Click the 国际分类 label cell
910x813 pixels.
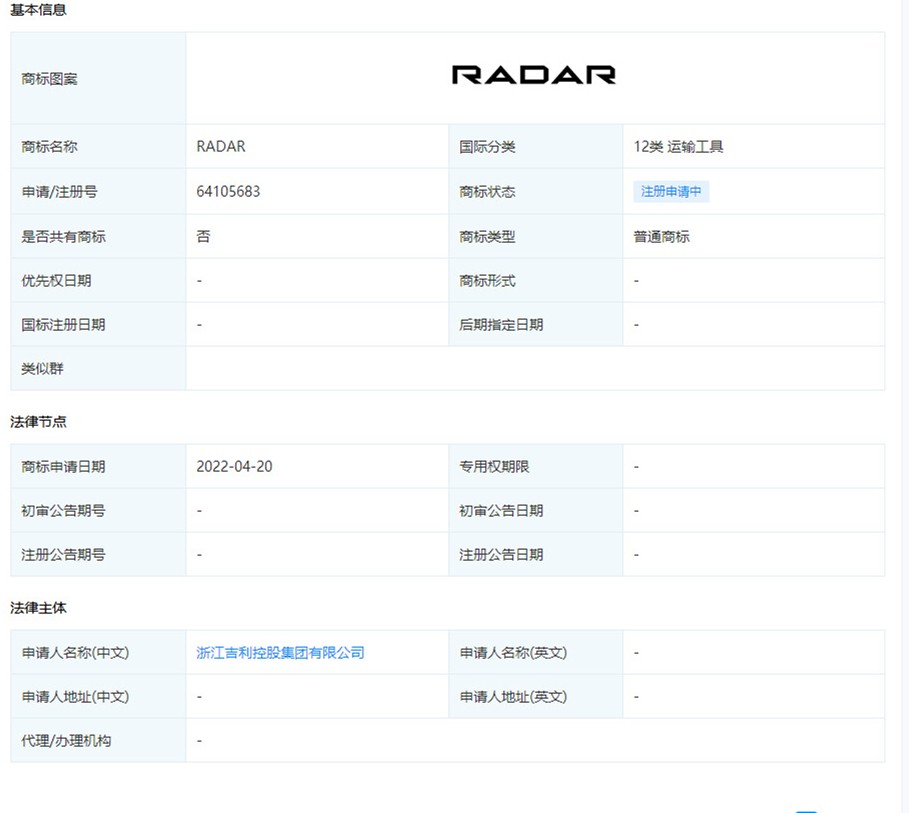536,146
